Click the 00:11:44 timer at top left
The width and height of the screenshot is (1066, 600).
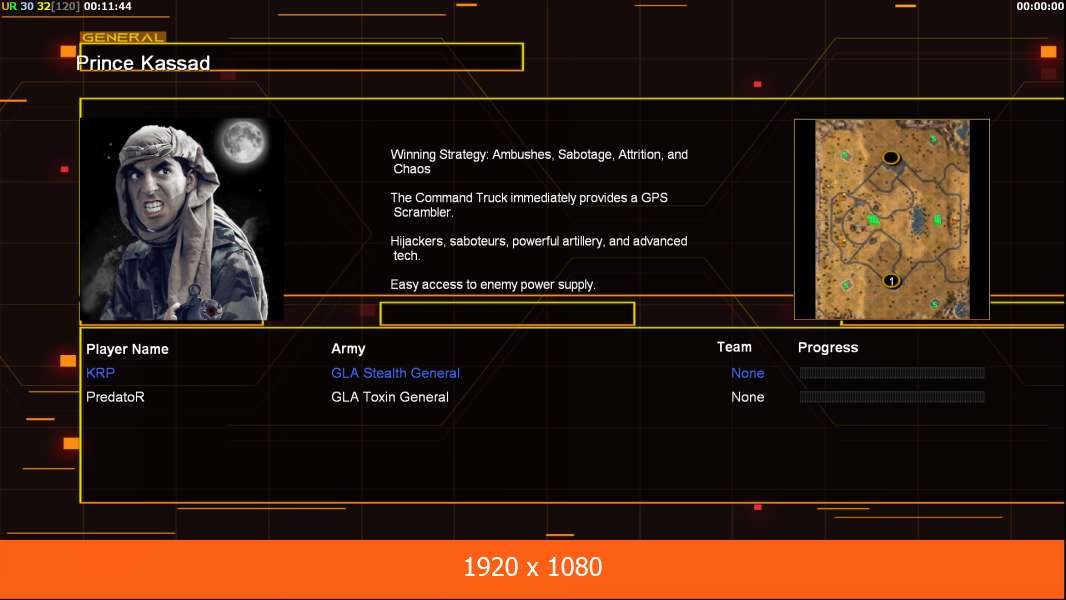108,6
